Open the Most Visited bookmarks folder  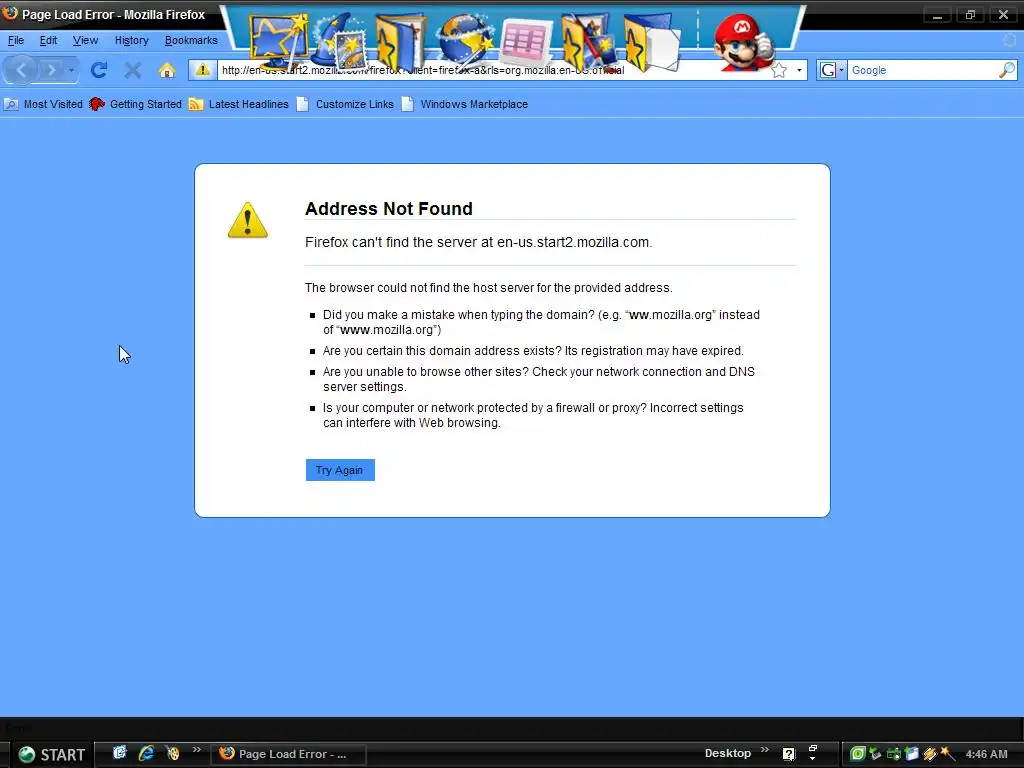43,104
